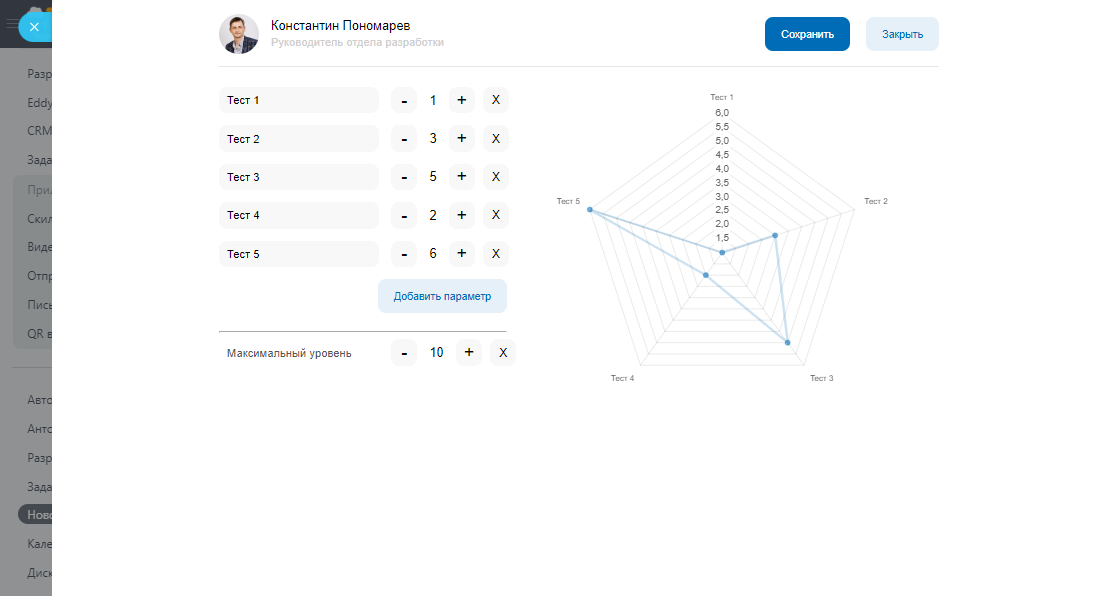Increase Тест 3 value with plus
The width and height of the screenshot is (1105, 596).
coord(461,177)
